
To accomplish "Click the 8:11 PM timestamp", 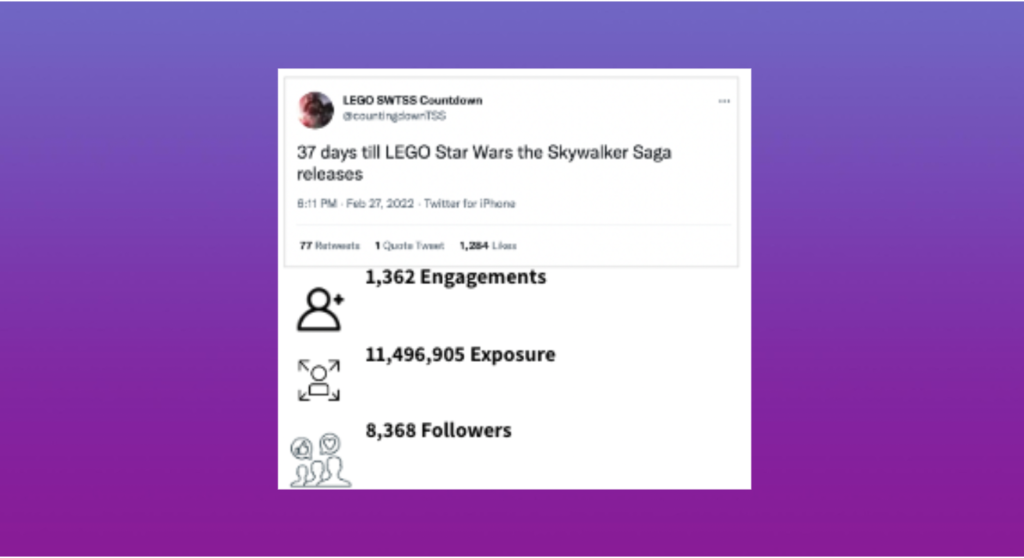I will click(317, 204).
